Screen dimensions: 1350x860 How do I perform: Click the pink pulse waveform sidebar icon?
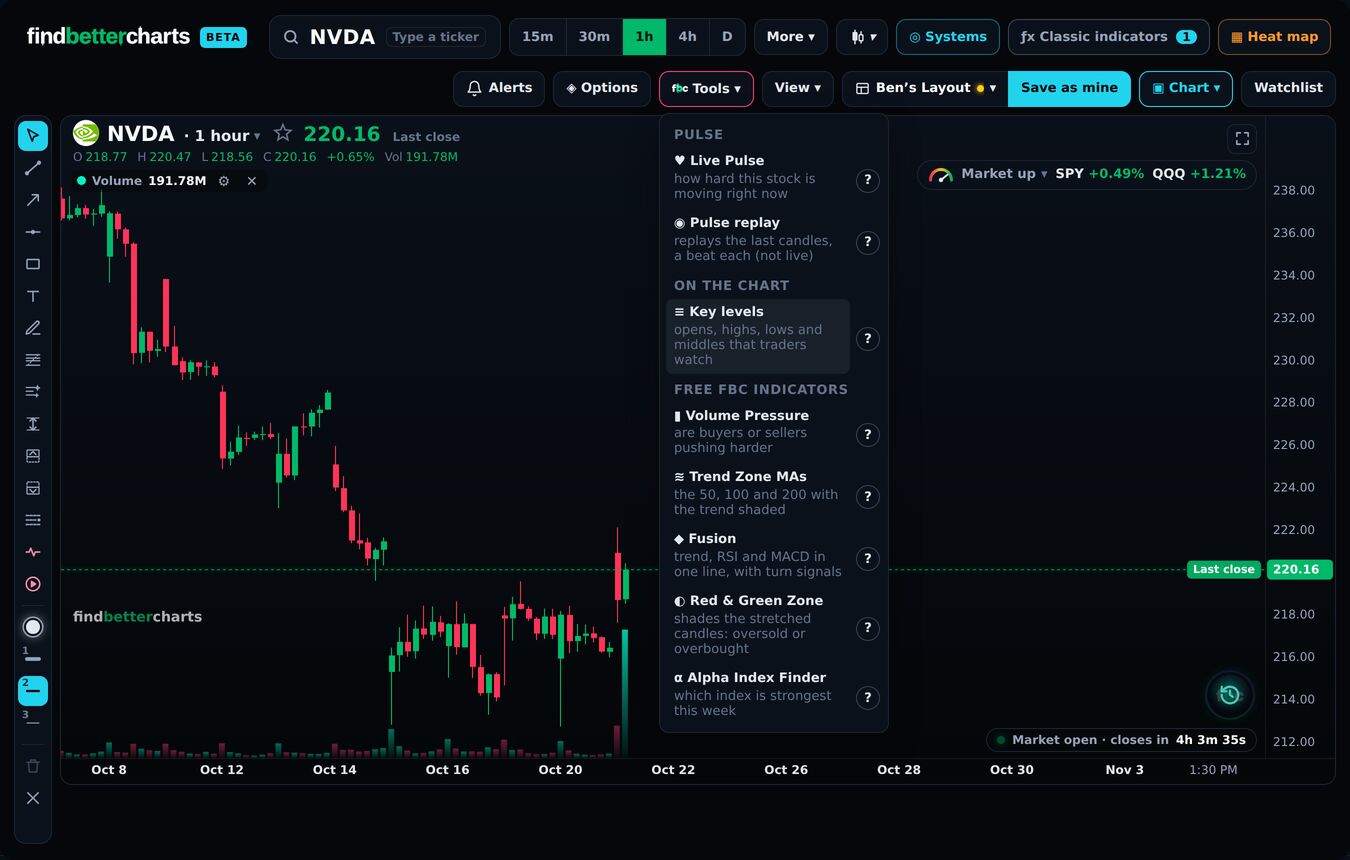coord(33,552)
